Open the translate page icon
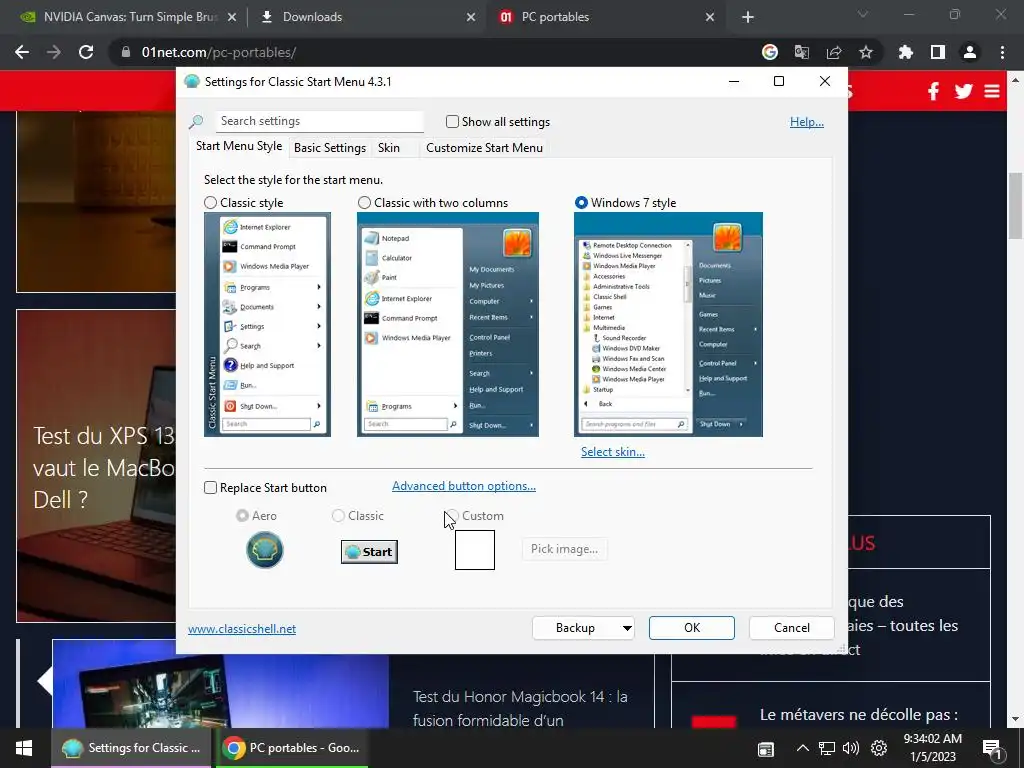 click(802, 52)
